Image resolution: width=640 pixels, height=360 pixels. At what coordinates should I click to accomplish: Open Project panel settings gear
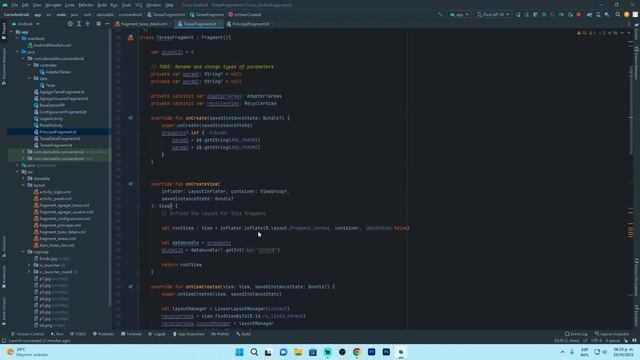tap(98, 24)
